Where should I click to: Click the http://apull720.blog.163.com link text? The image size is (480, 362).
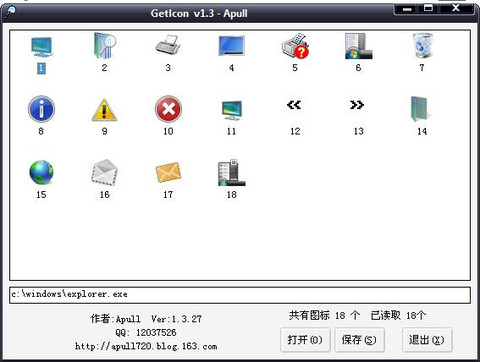[x=146, y=346]
